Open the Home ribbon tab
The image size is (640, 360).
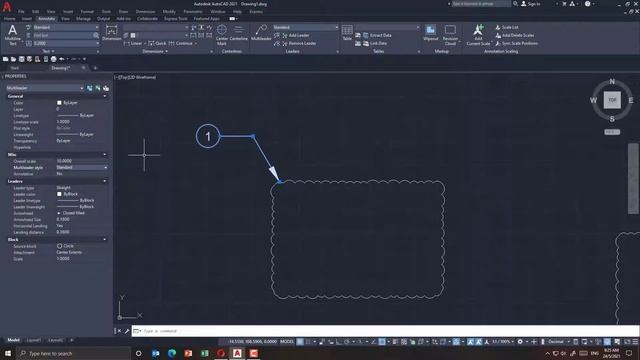click(9, 19)
